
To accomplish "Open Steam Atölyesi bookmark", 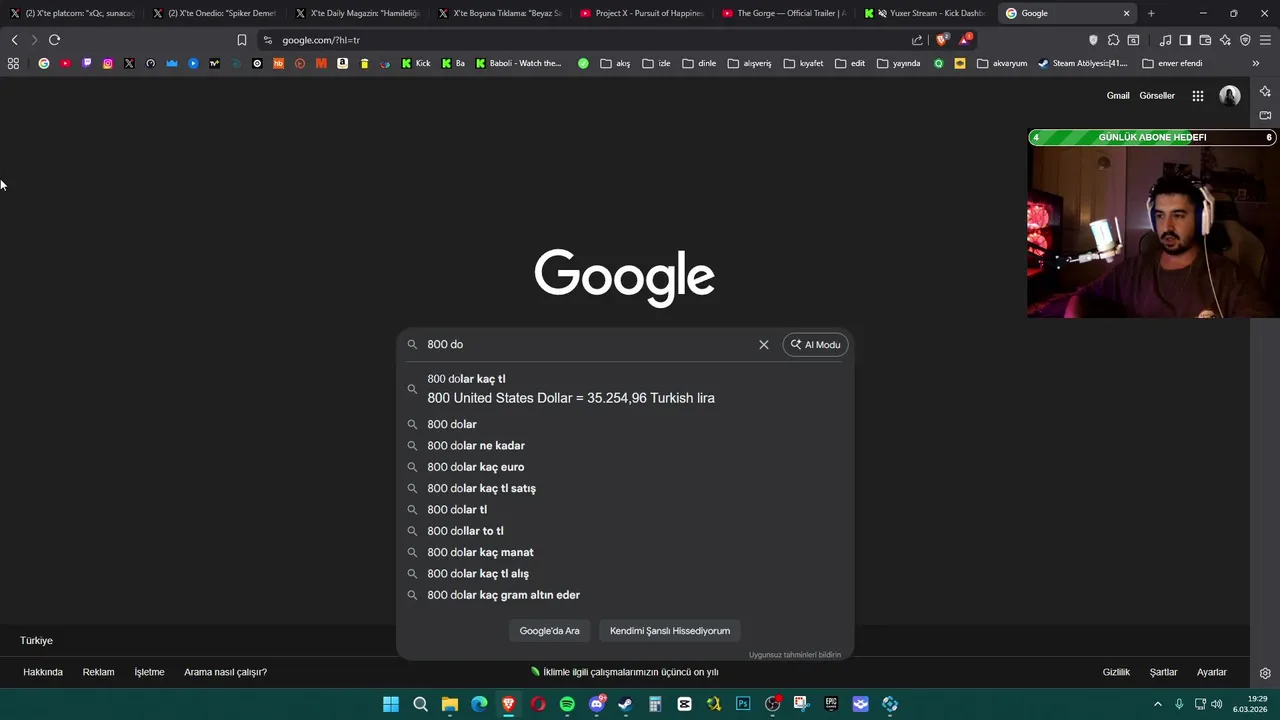I will pyautogui.click(x=1083, y=63).
